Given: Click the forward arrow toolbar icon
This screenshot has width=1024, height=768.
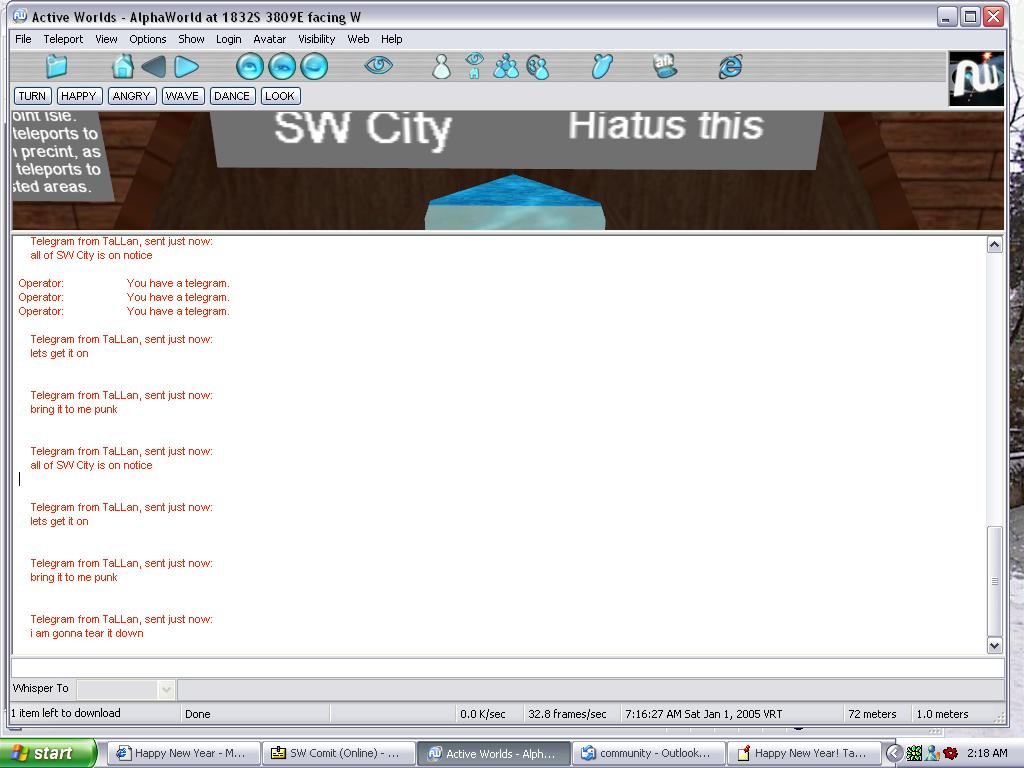Looking at the screenshot, I should coord(187,67).
